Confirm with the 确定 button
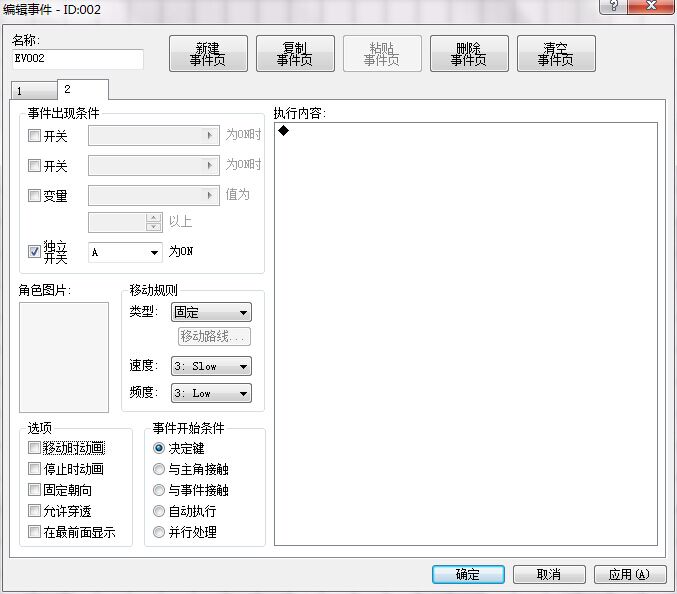Screen dimensions: 677x594 [468, 574]
